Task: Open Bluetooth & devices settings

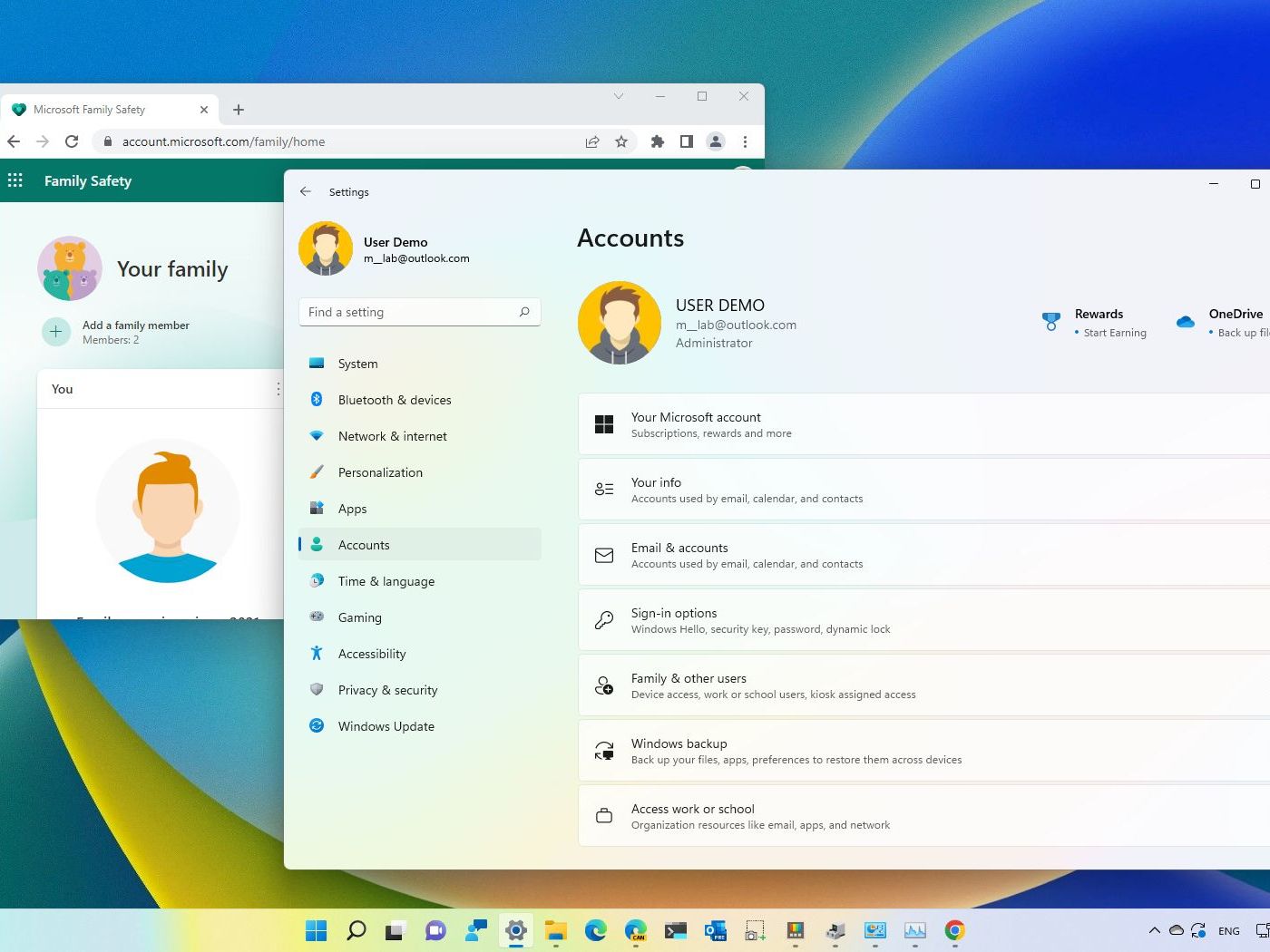Action: 419,400
